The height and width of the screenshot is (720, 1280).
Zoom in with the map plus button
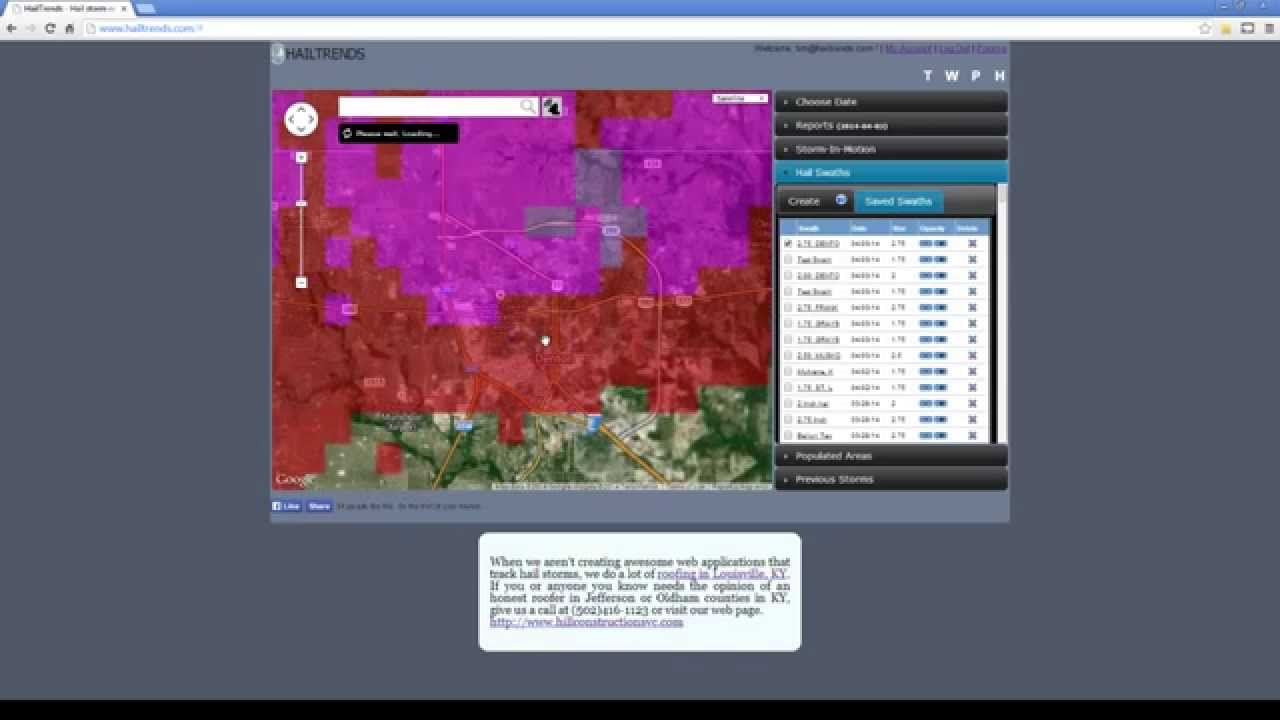tap(301, 157)
